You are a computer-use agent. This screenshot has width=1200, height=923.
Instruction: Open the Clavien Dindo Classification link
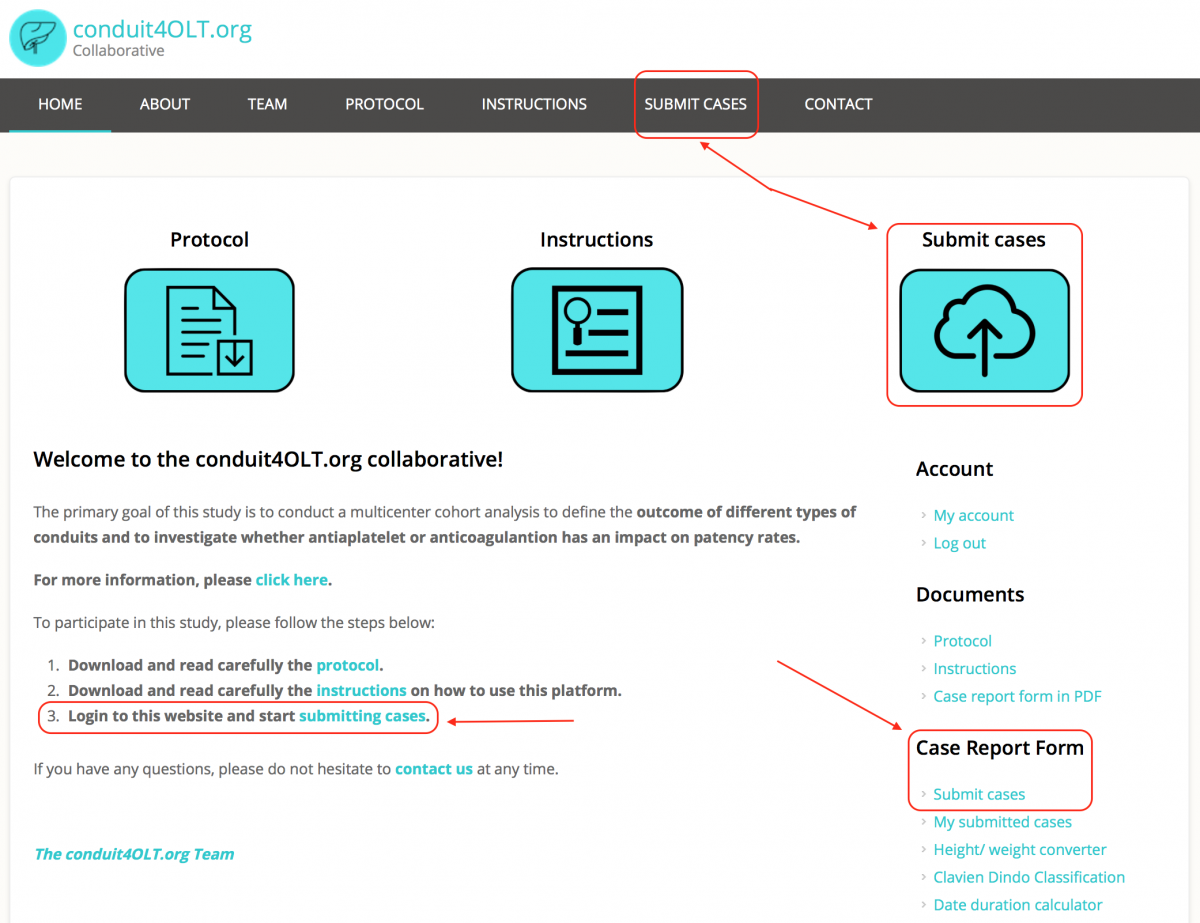pos(1029,878)
